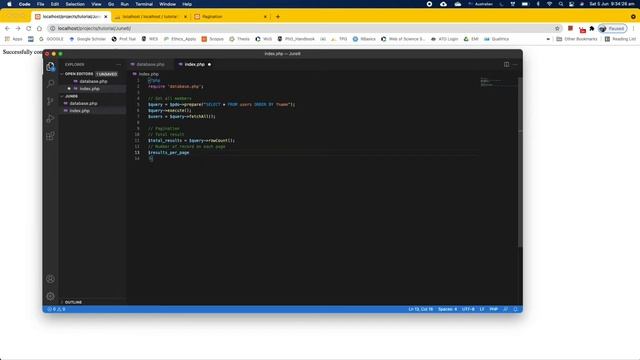Click line and column indicator in status bar

pos(420,309)
